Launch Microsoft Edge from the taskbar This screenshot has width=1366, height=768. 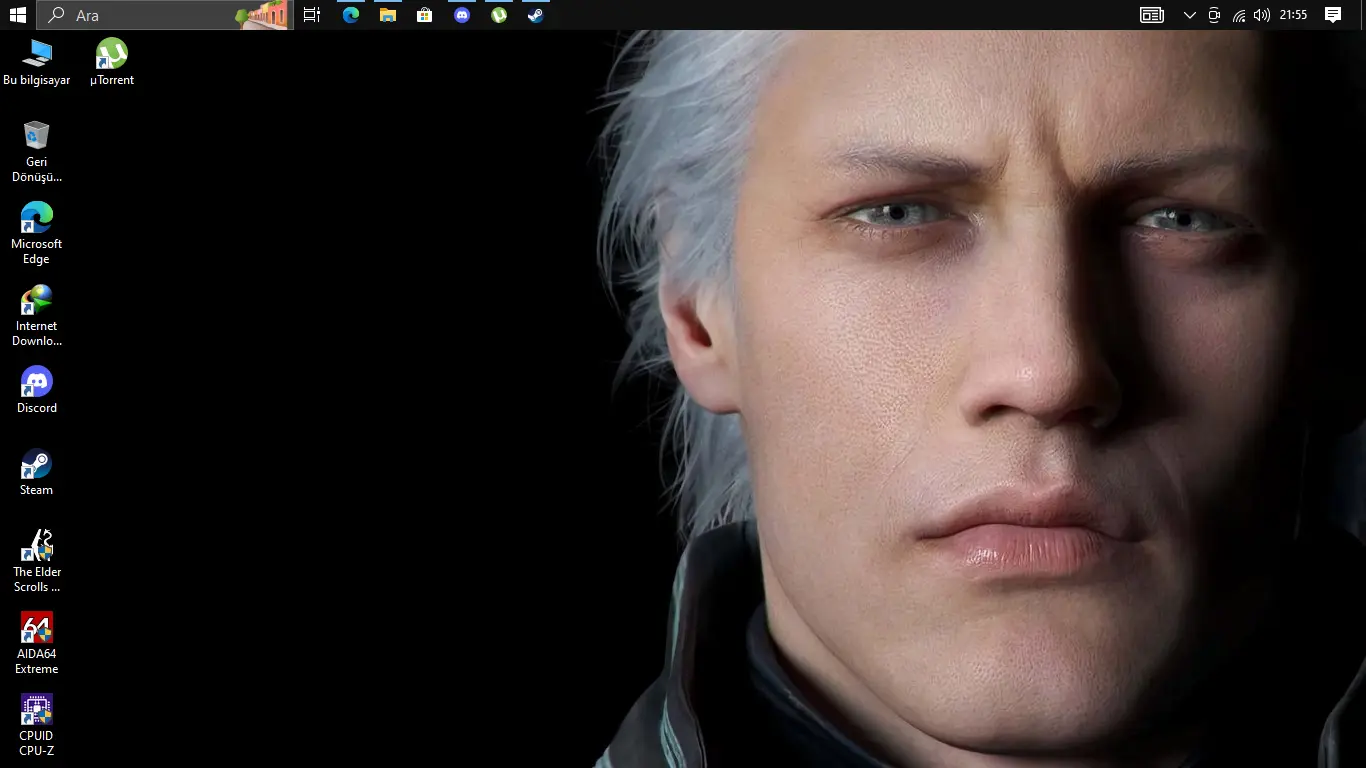tap(351, 15)
